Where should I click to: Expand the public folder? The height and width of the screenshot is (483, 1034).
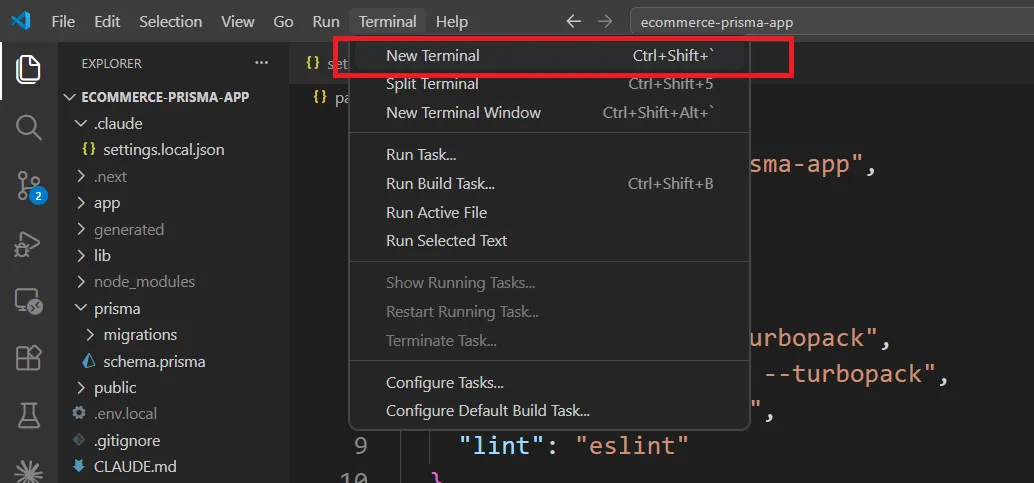(80, 387)
